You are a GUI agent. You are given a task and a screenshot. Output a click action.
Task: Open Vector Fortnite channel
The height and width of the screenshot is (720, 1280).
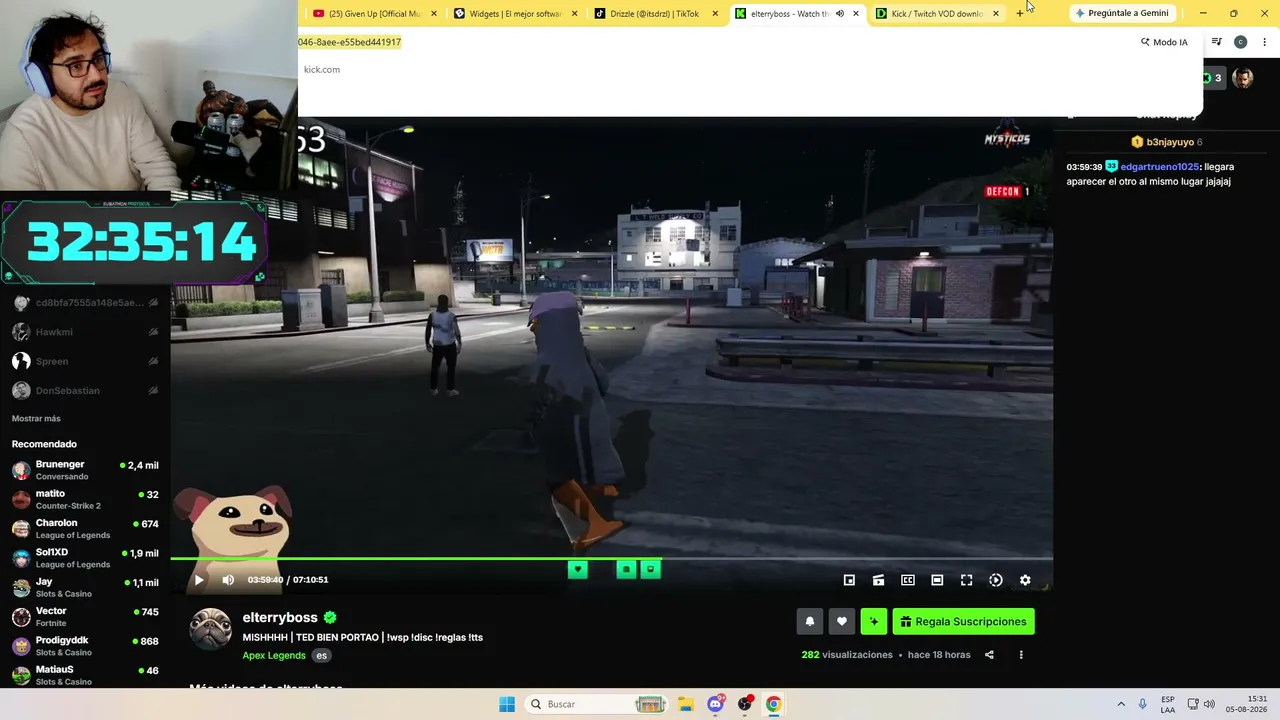85,616
